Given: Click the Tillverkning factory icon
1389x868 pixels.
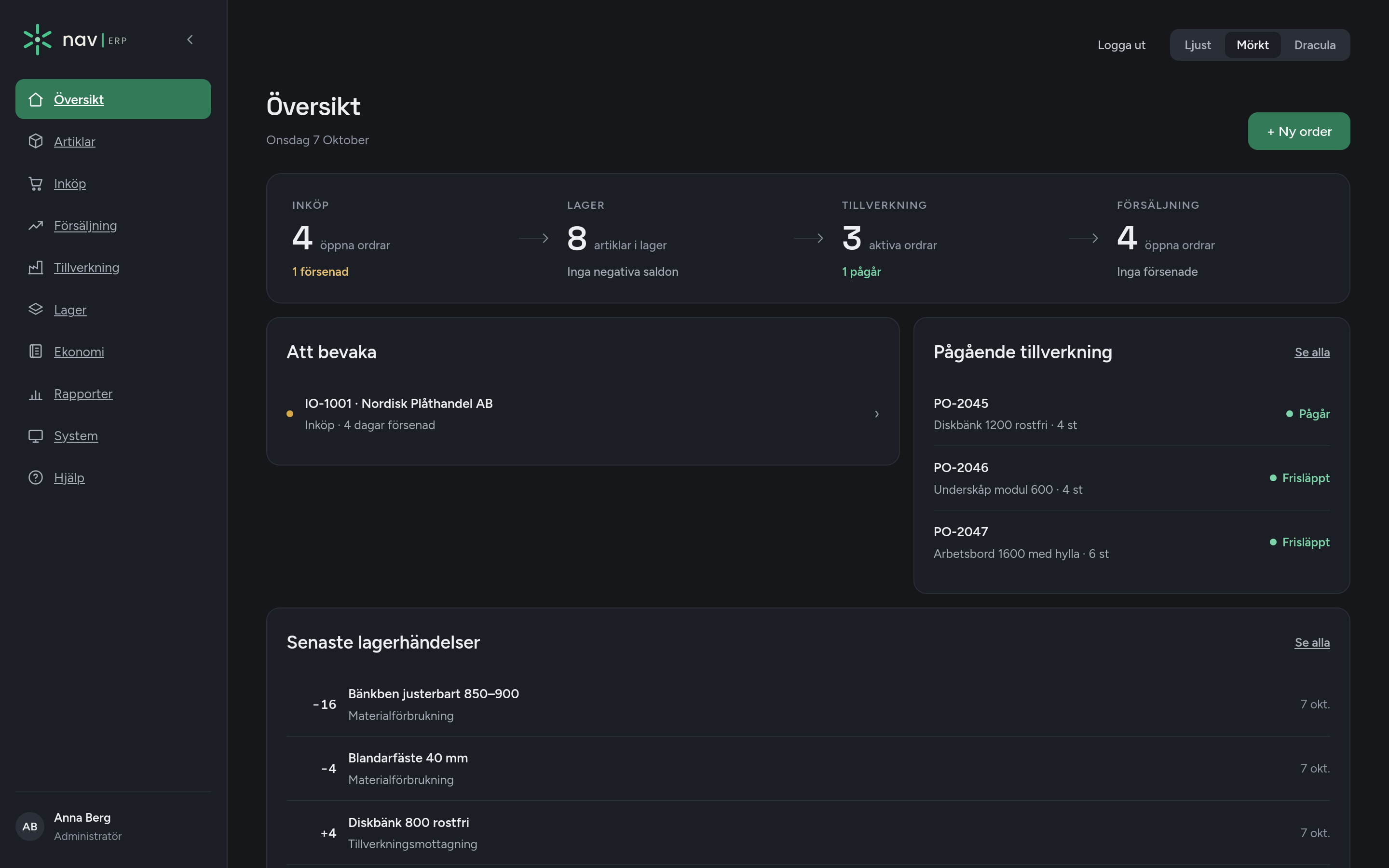Looking at the screenshot, I should (x=36, y=268).
